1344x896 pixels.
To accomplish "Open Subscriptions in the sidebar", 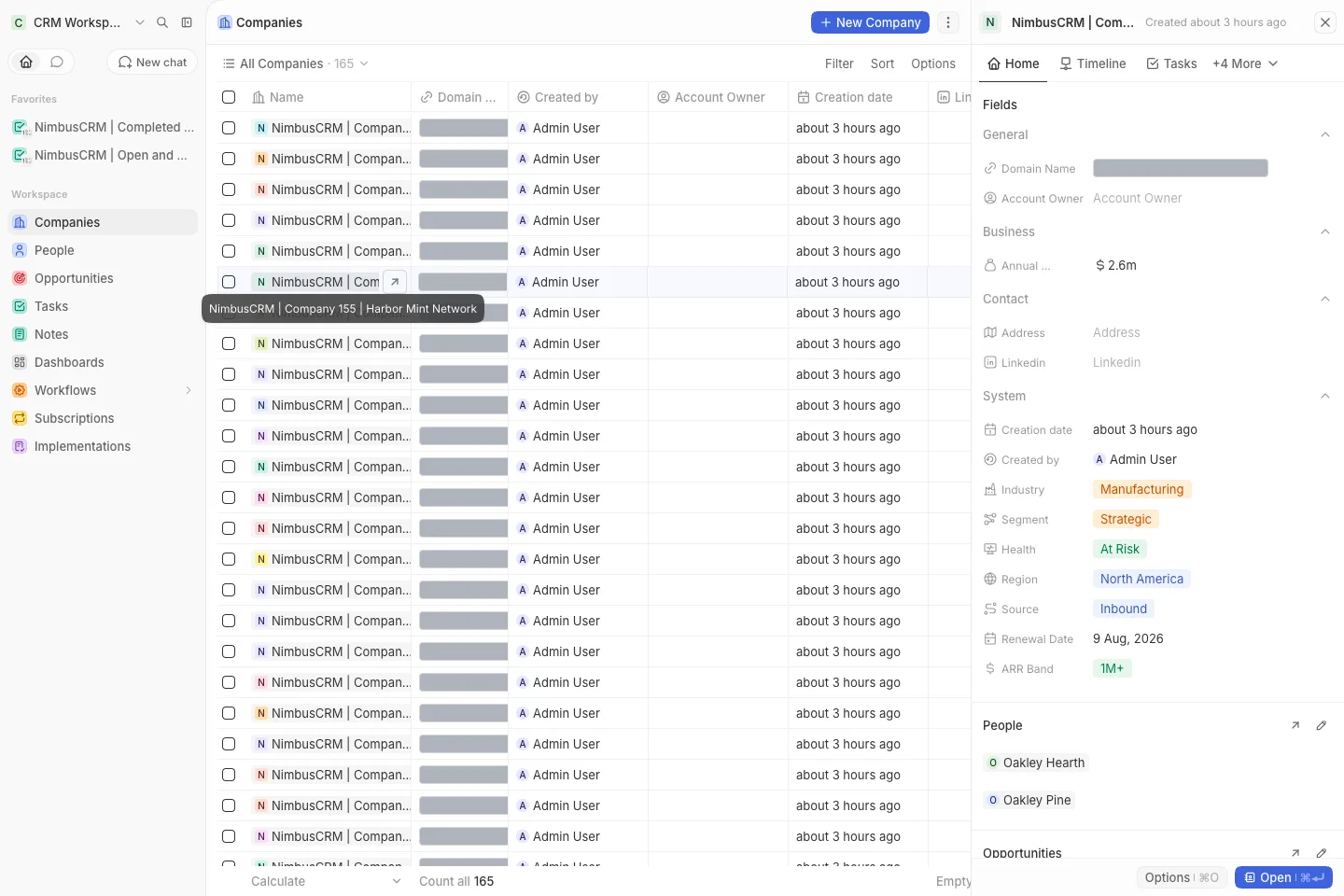I will pos(103,418).
